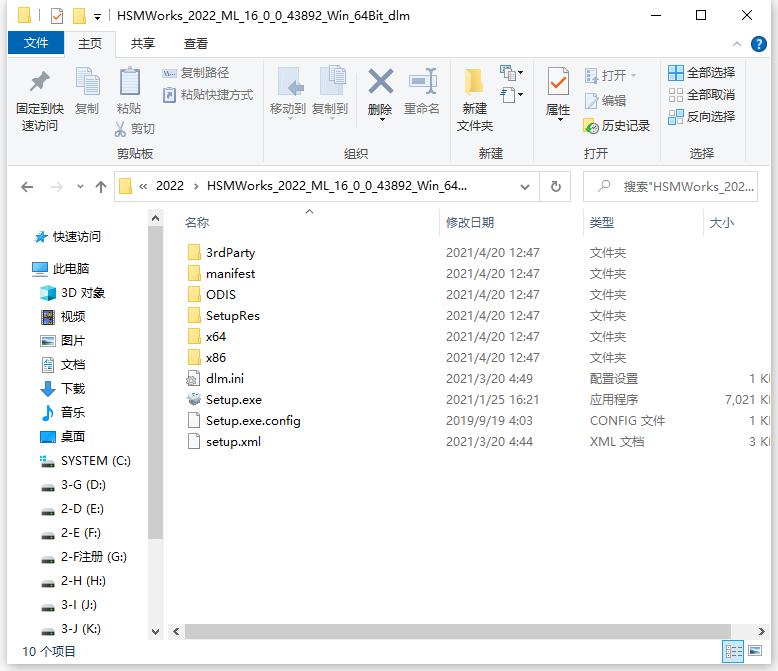
Task: Click Paste Shortcut in ribbon
Action: tap(208, 95)
